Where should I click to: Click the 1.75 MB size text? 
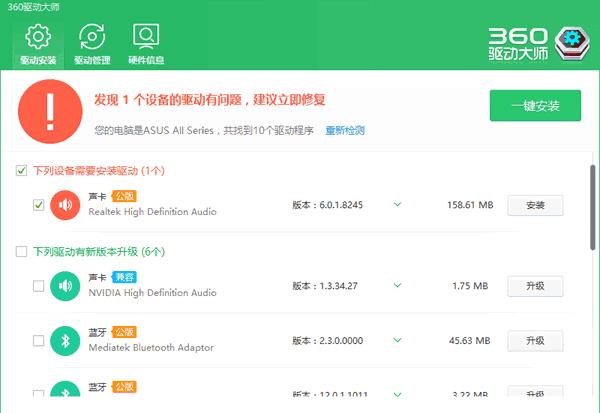470,286
